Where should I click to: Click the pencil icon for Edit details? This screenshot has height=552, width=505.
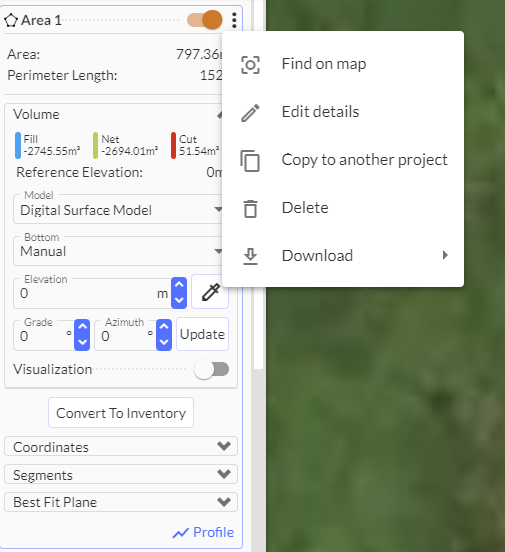pyautogui.click(x=250, y=113)
